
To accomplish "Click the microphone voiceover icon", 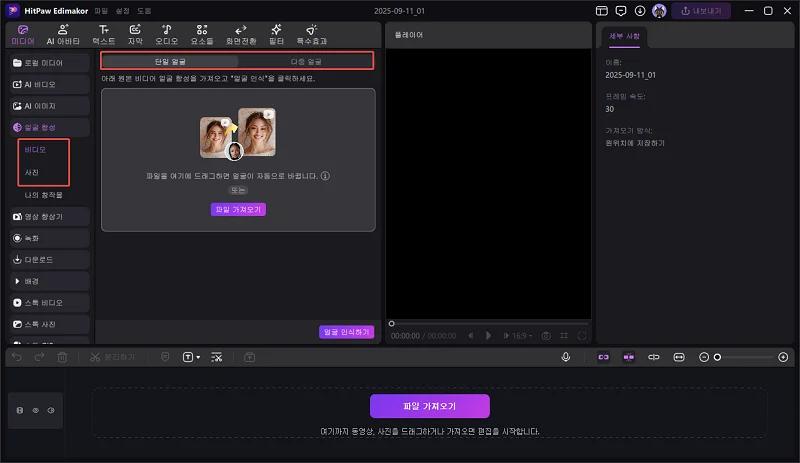I will click(565, 357).
